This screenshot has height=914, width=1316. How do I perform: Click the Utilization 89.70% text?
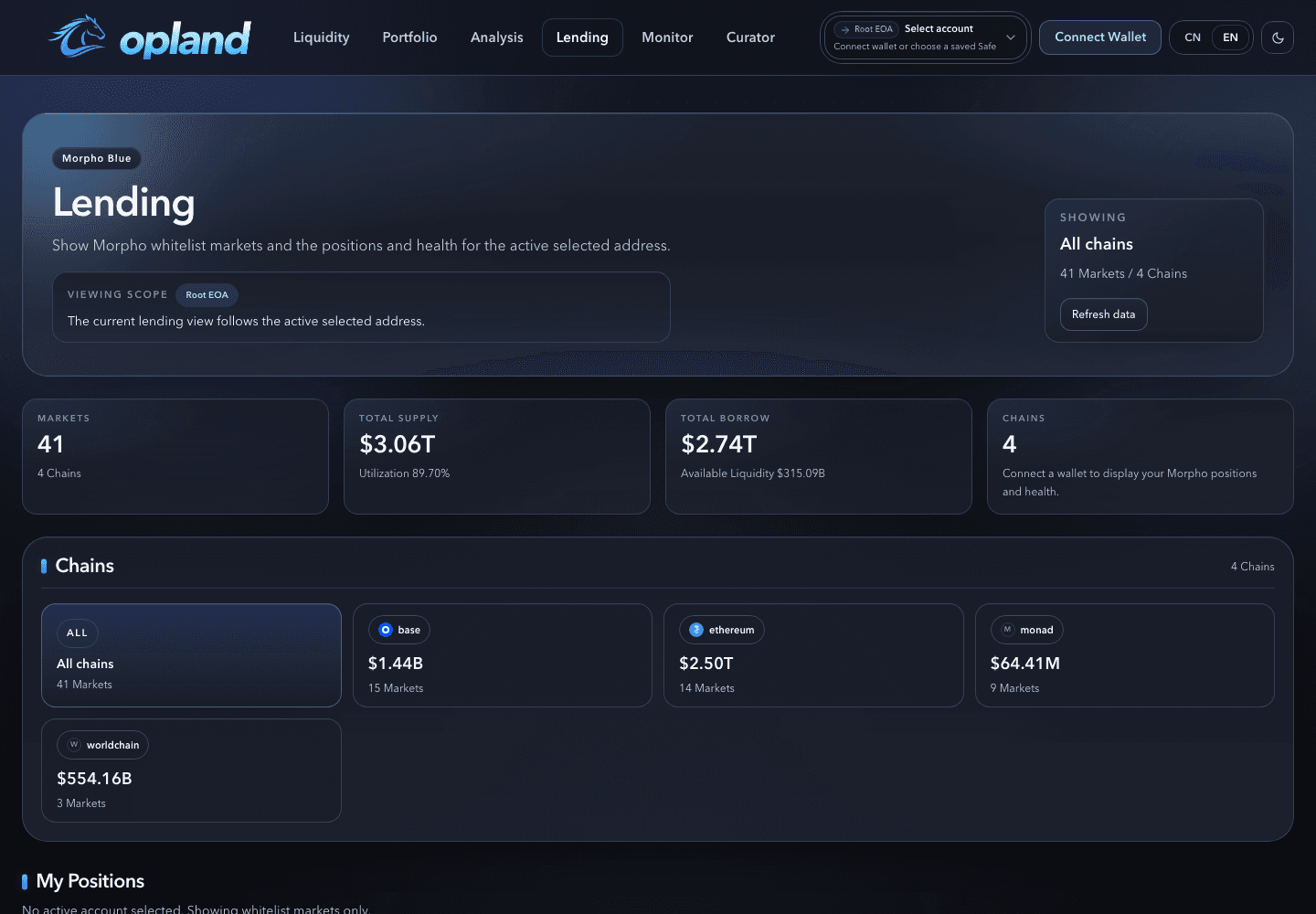pyautogui.click(x=405, y=473)
